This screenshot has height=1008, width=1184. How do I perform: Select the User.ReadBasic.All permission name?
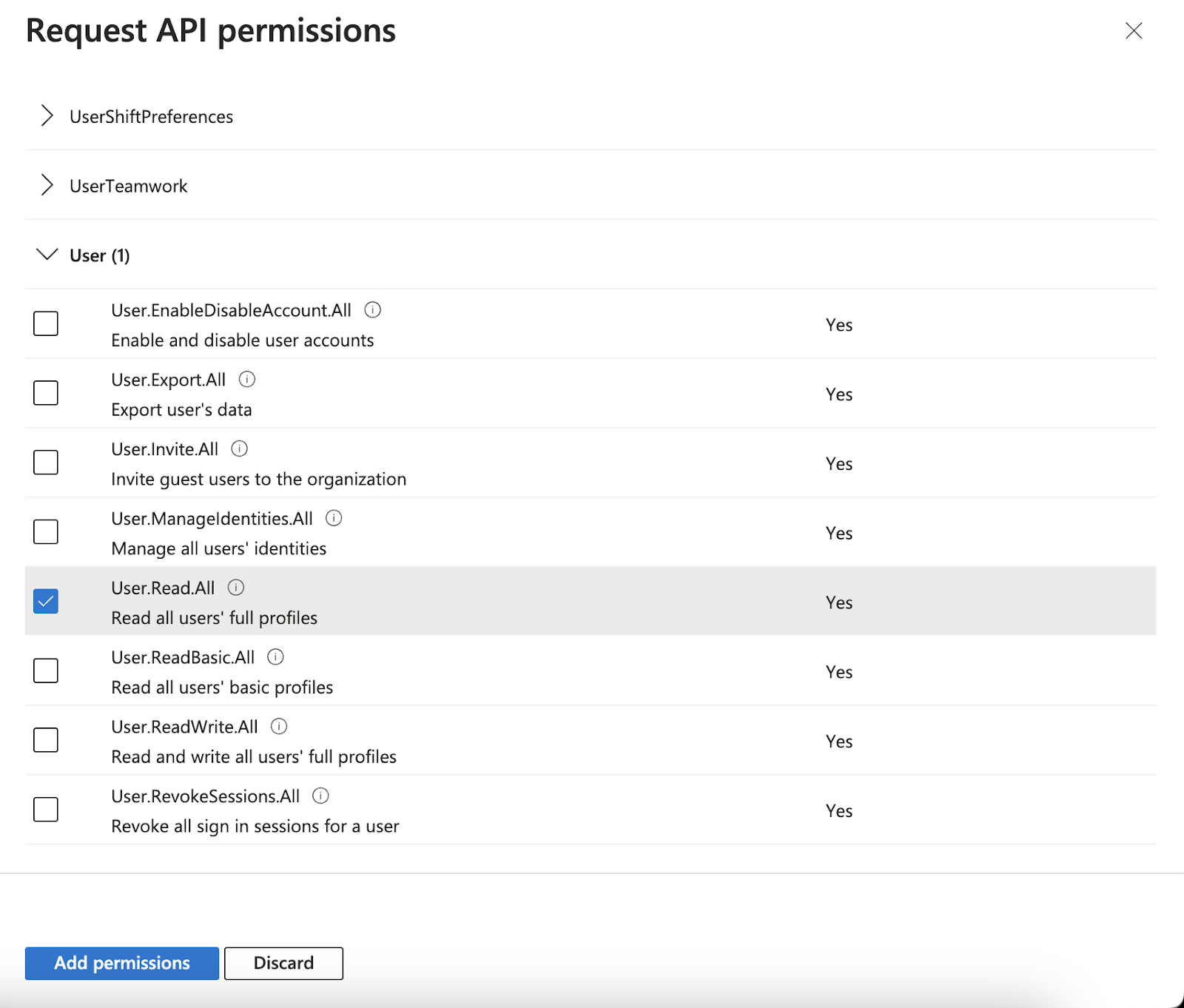(183, 657)
